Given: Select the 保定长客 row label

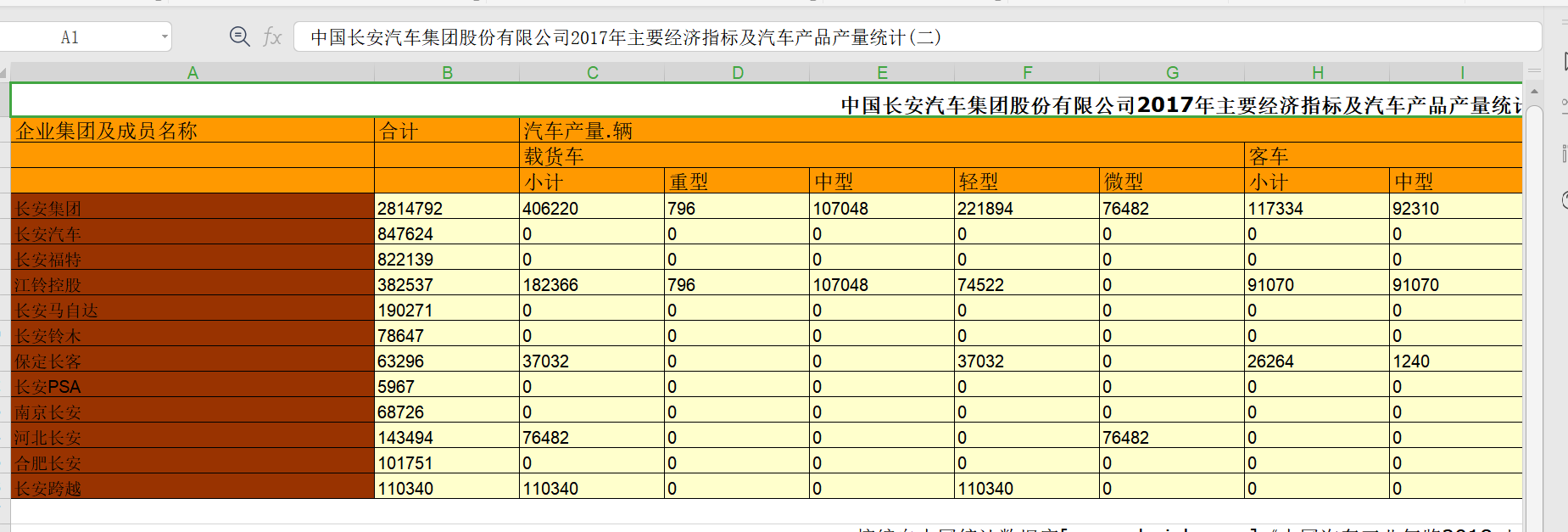Looking at the screenshot, I should pyautogui.click(x=193, y=360).
